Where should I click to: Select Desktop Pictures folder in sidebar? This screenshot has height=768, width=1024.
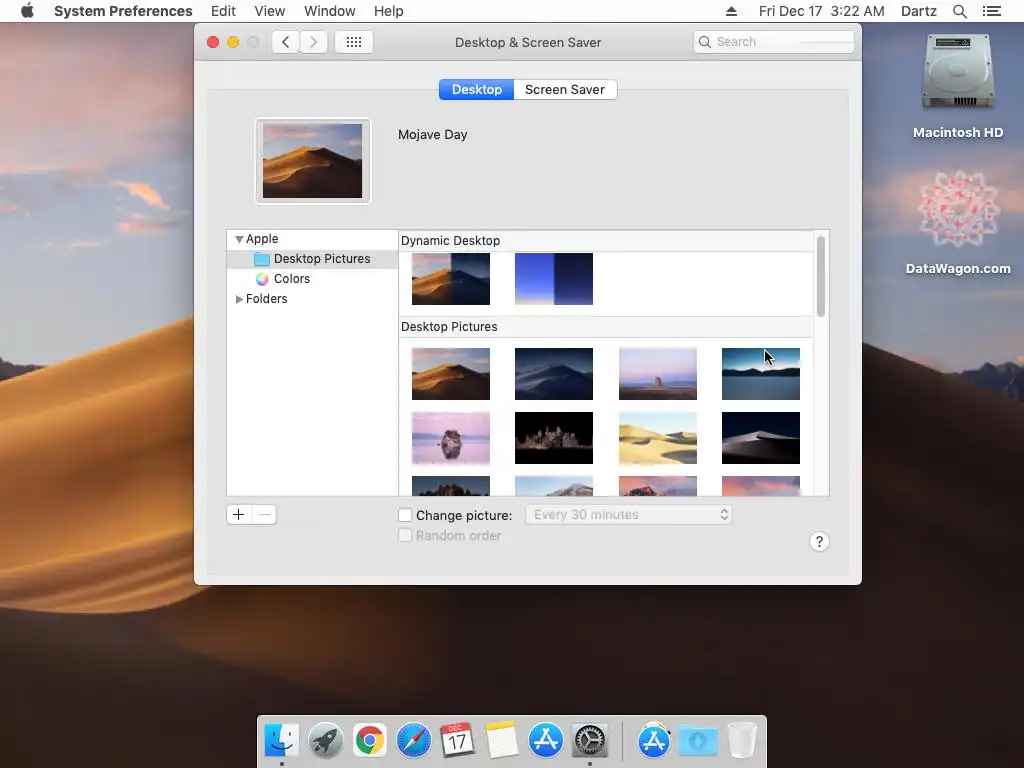pyautogui.click(x=313, y=259)
